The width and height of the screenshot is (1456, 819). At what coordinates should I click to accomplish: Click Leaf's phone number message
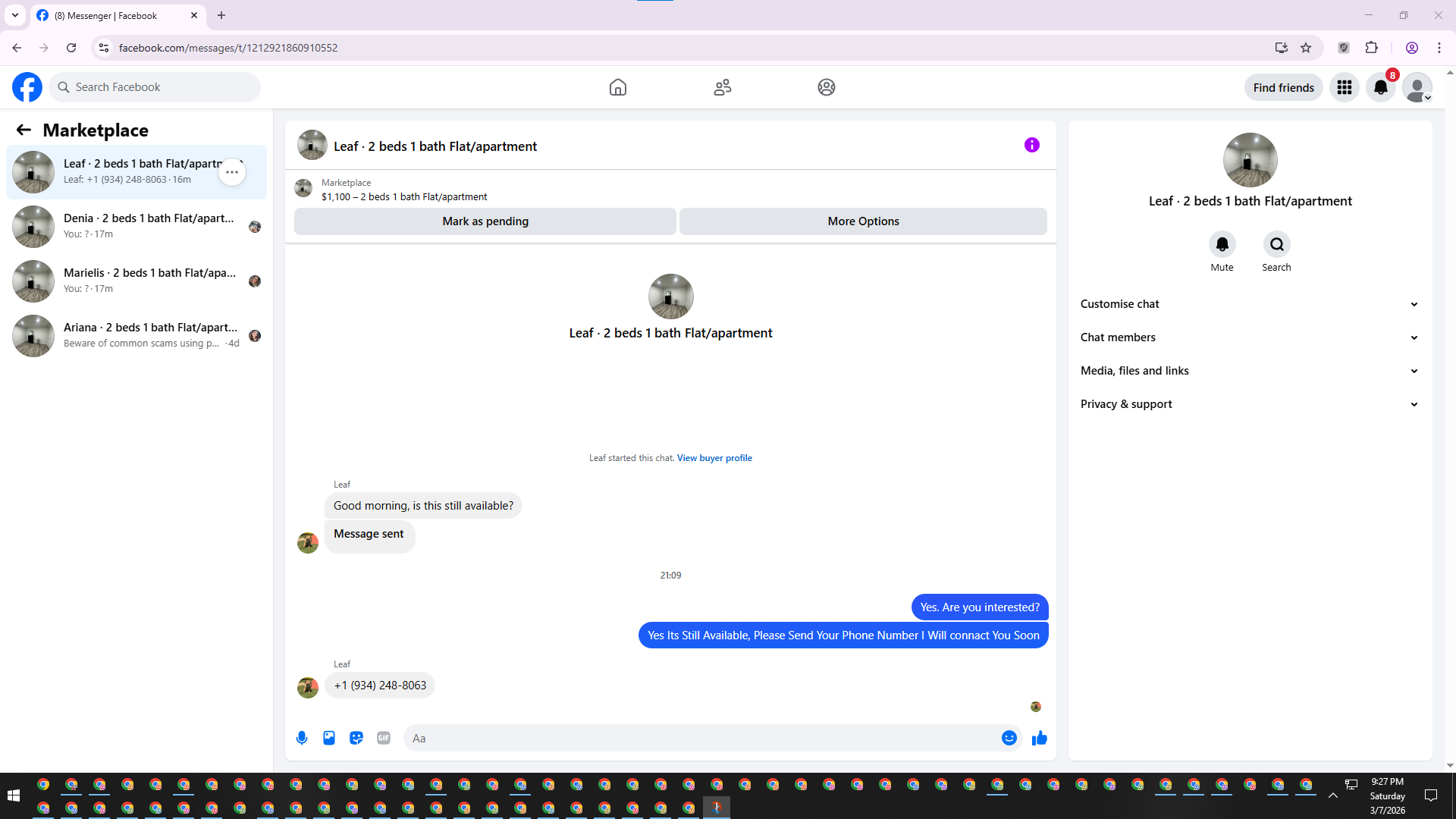(x=380, y=686)
